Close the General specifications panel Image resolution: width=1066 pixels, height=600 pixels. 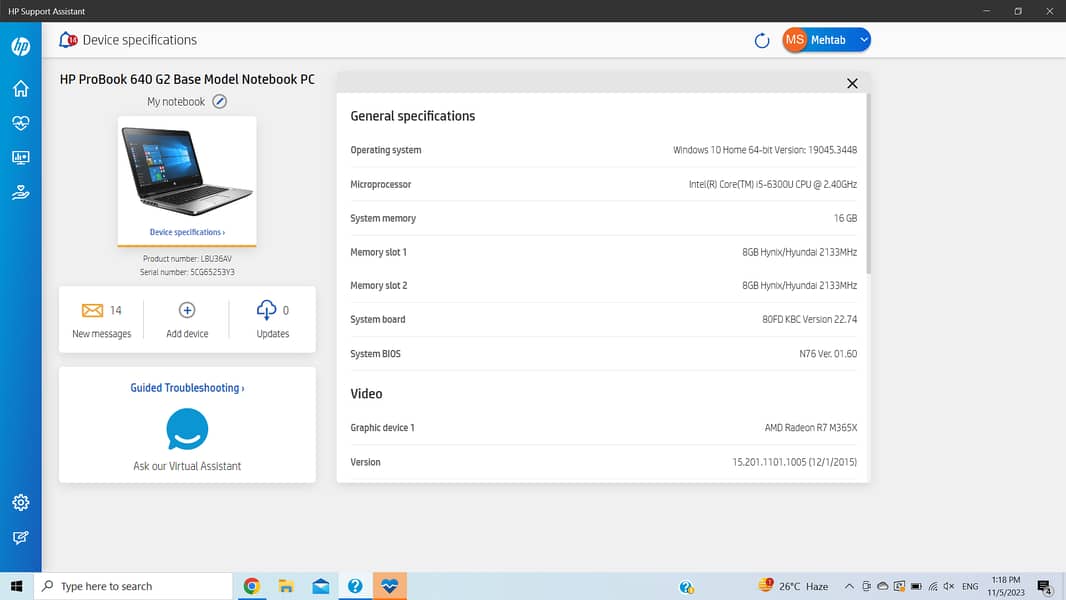(x=852, y=84)
